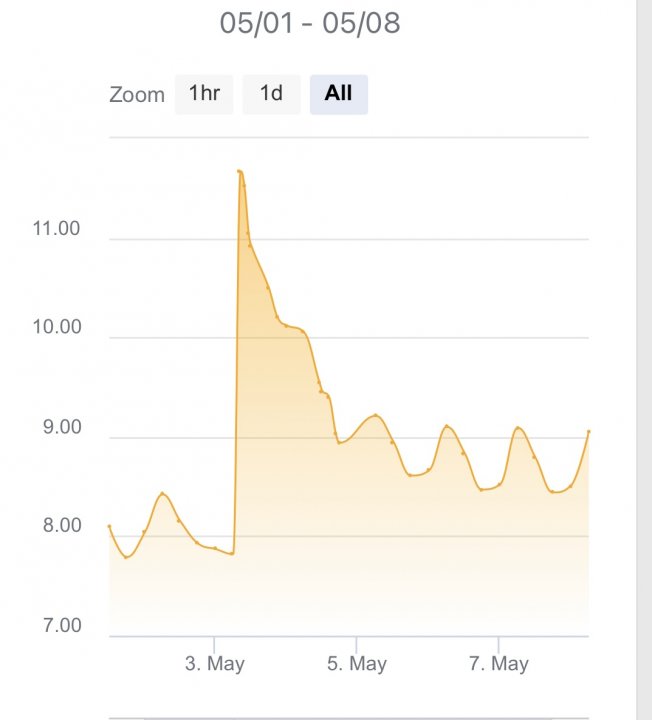Click the highest peak point of the chart

pos(239,171)
